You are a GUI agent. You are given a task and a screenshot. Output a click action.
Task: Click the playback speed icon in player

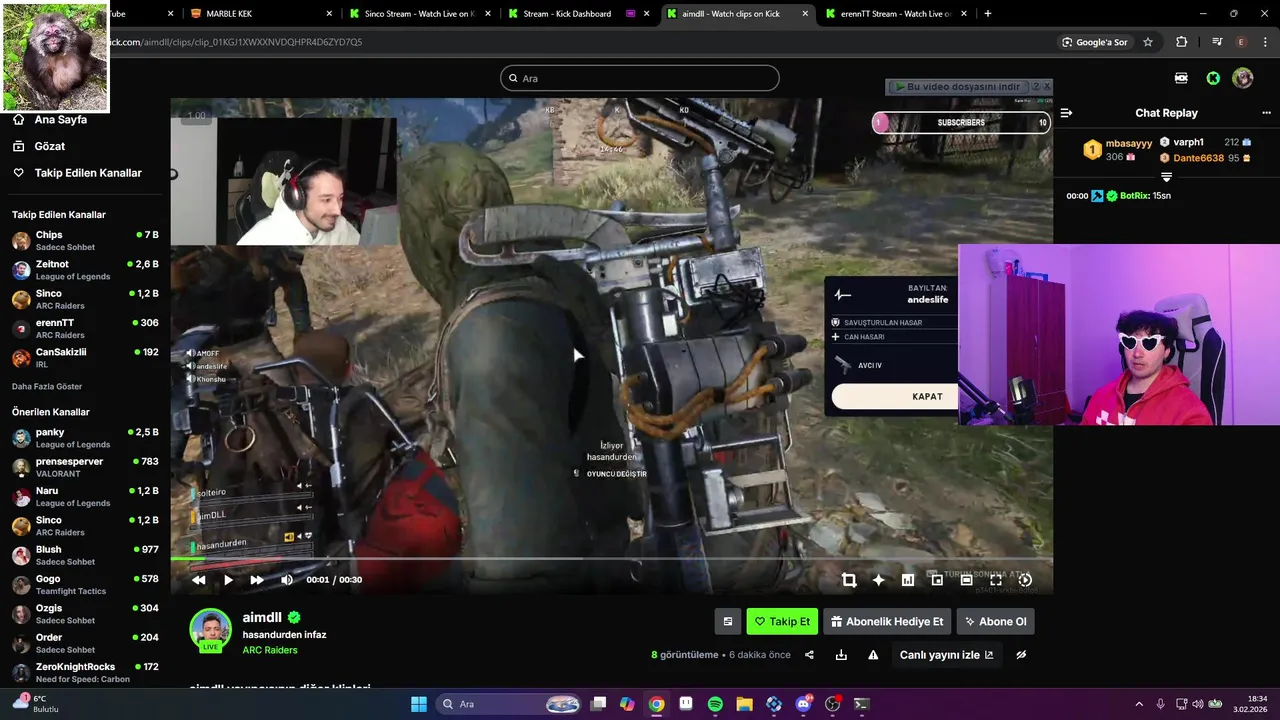pos(1025,580)
